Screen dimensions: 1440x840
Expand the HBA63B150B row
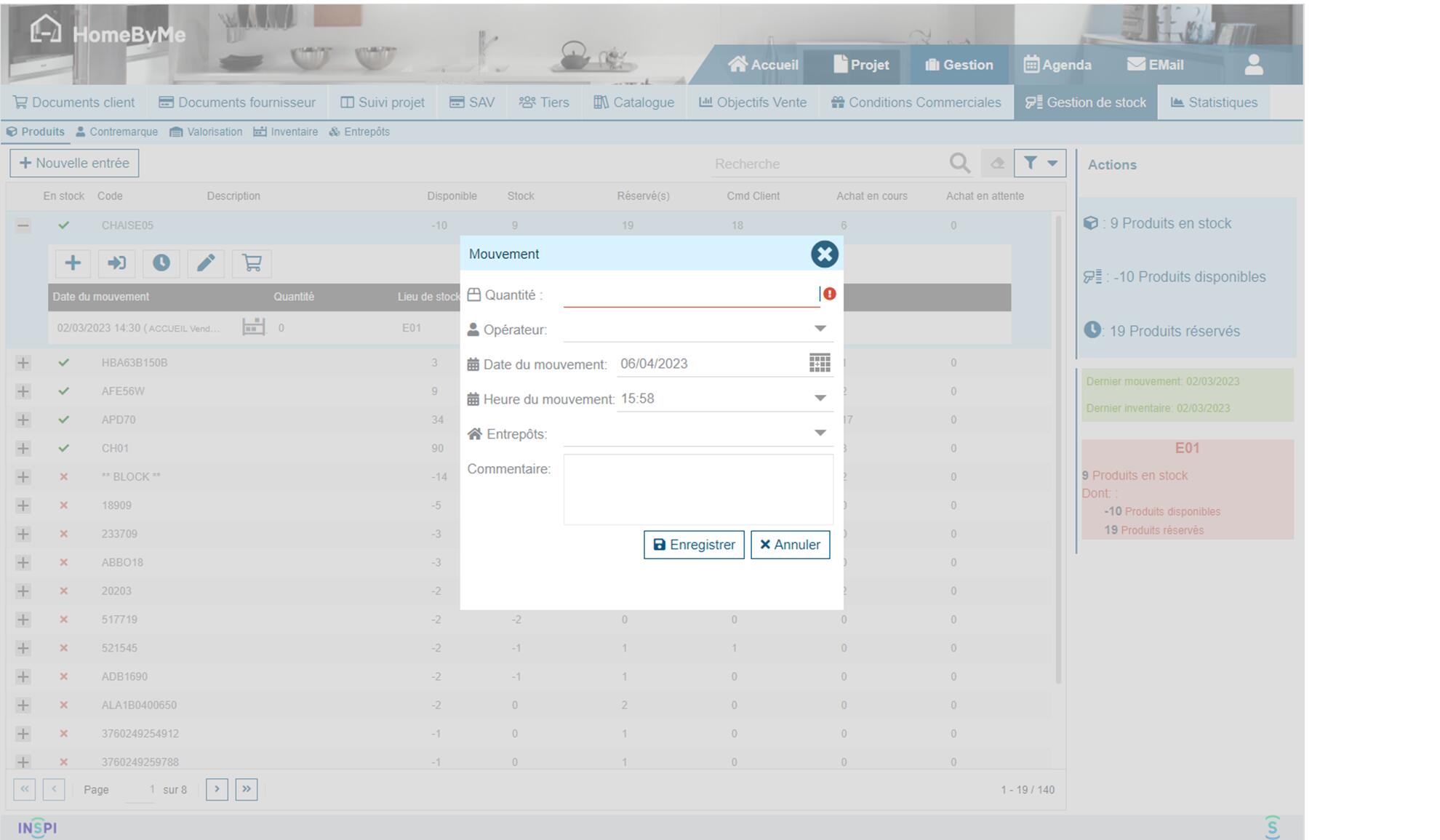pyautogui.click(x=23, y=363)
